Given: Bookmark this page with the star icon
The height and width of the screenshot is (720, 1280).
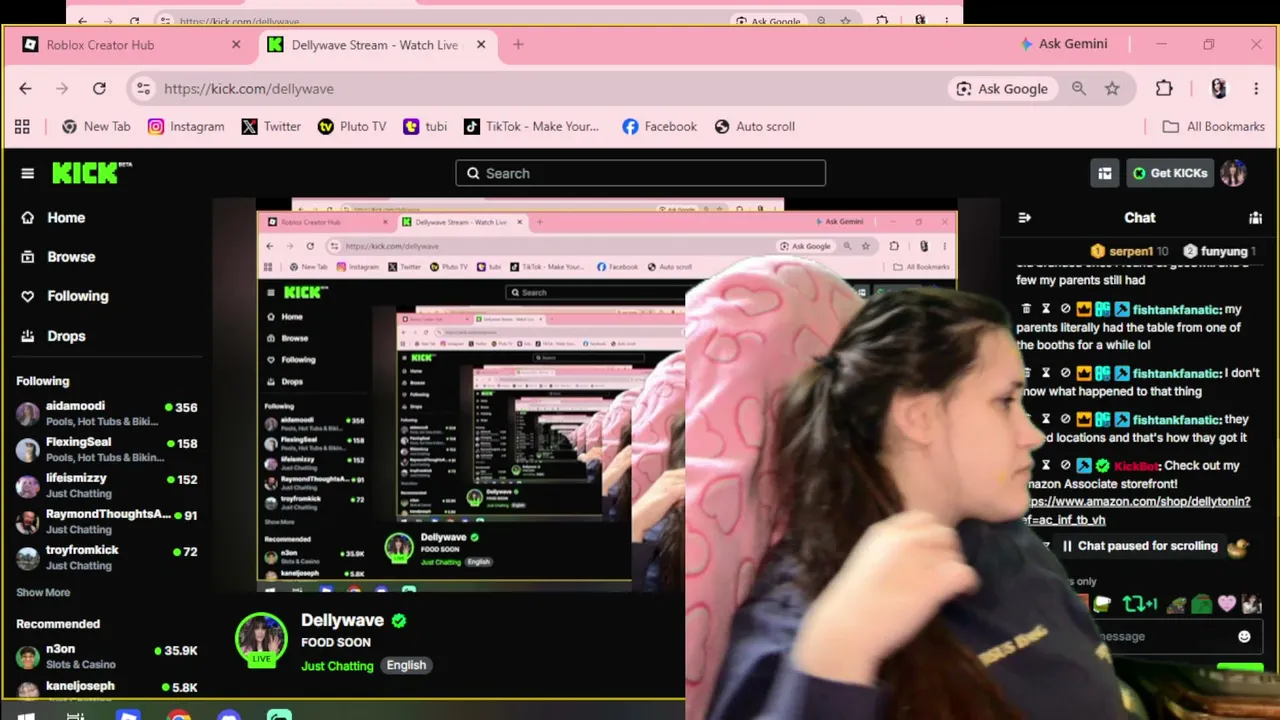Looking at the screenshot, I should (1112, 88).
